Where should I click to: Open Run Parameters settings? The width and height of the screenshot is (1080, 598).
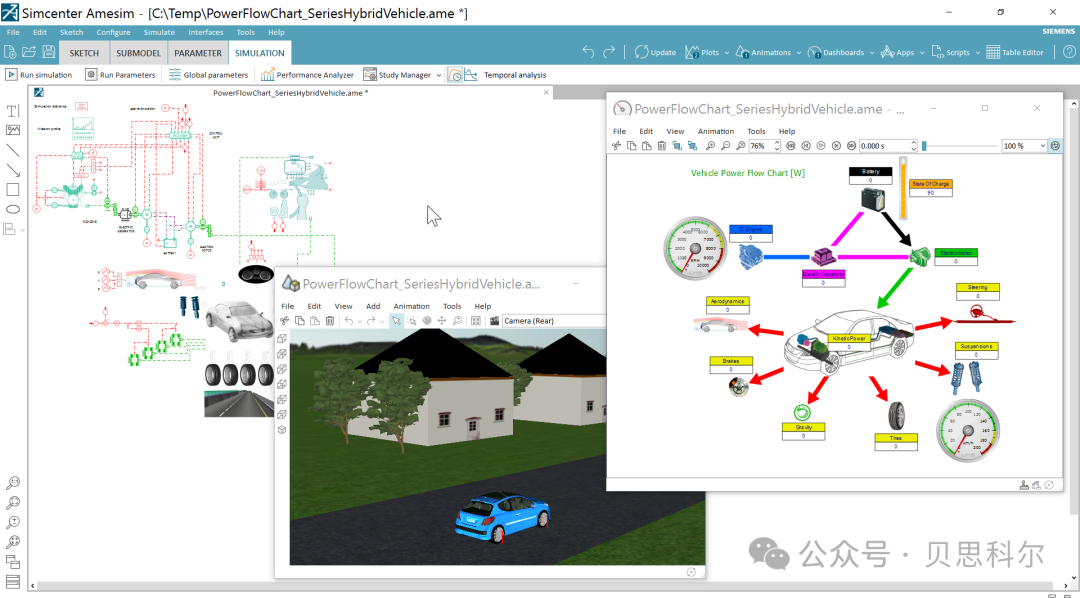120,75
